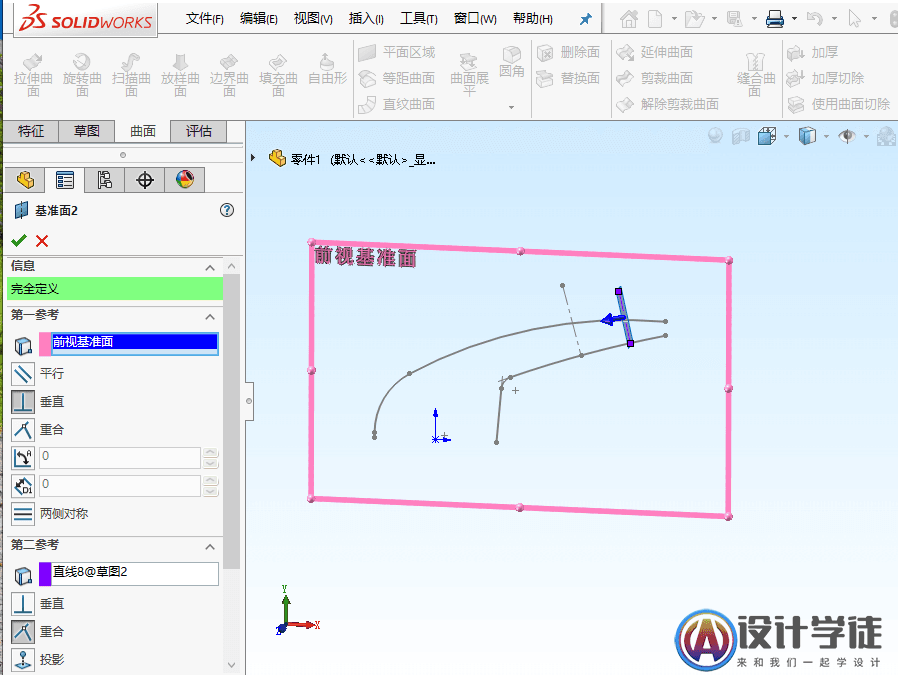
Task: Select the 扫描曲面 swept surface tool
Action: point(131,74)
